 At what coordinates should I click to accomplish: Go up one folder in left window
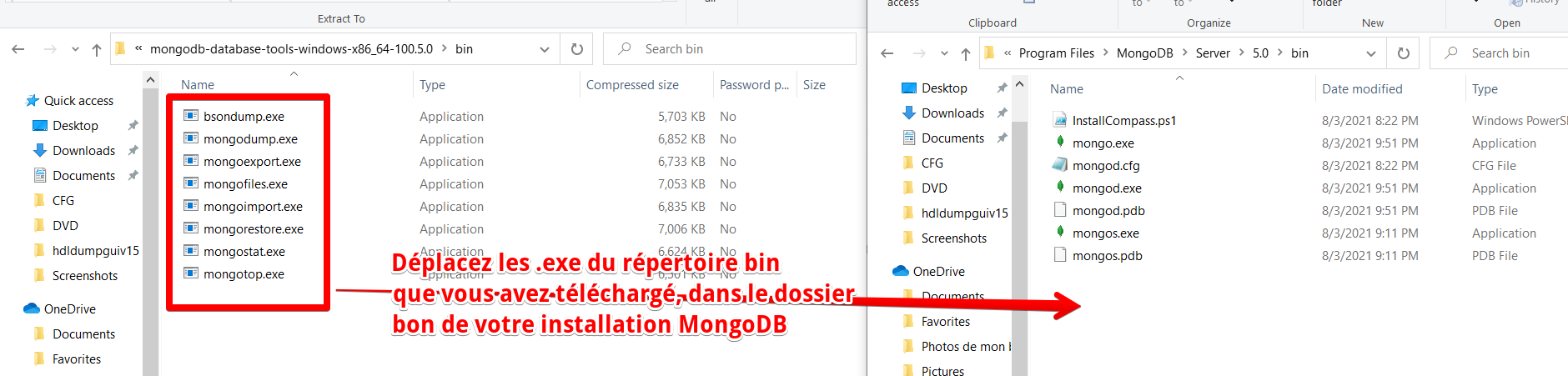click(97, 49)
